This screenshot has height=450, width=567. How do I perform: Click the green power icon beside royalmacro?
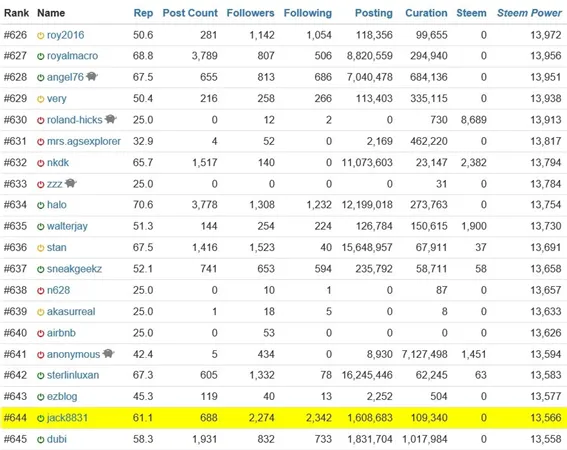pos(40,56)
